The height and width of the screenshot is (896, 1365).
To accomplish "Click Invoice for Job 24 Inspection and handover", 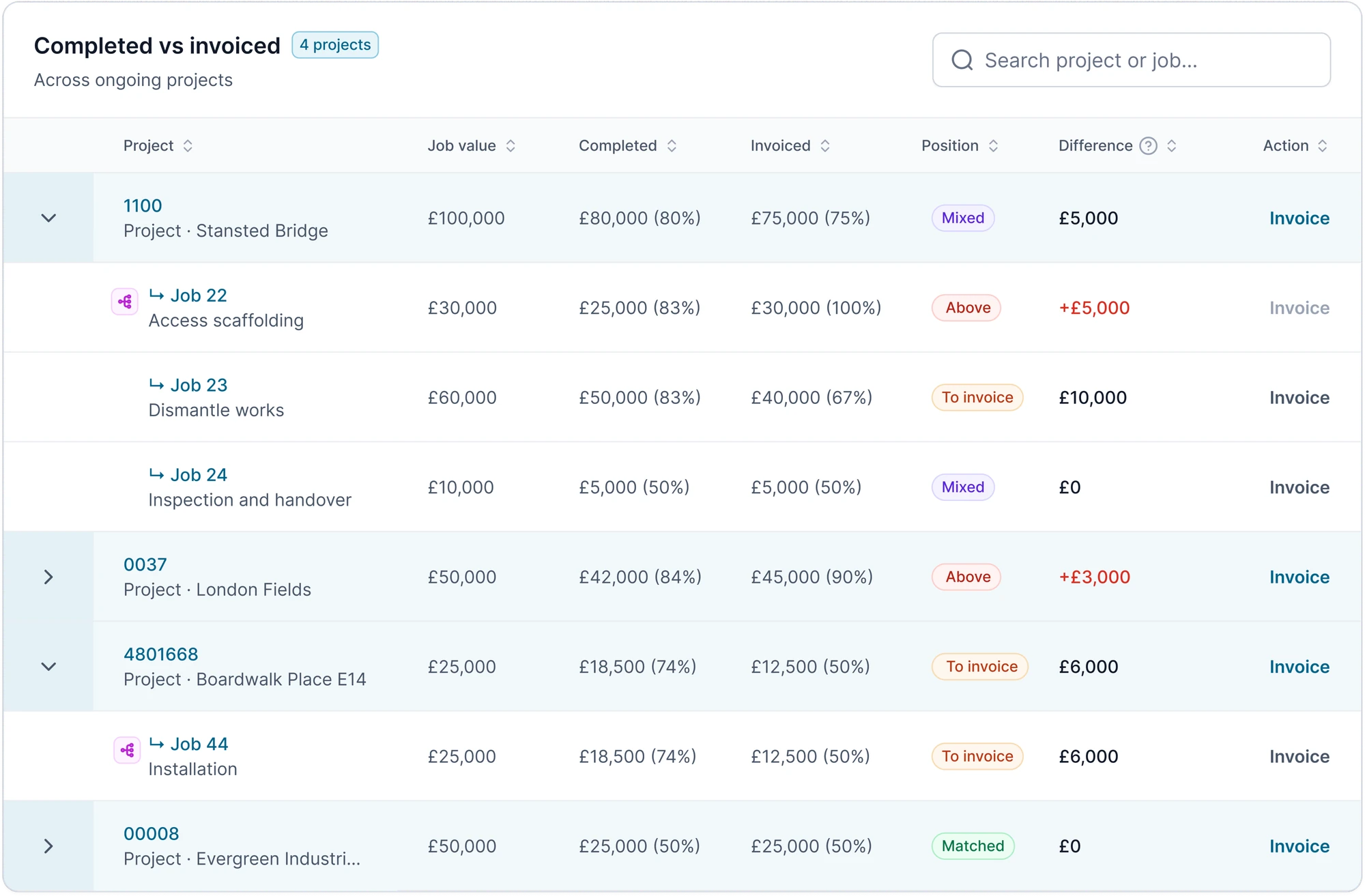I will point(1299,487).
